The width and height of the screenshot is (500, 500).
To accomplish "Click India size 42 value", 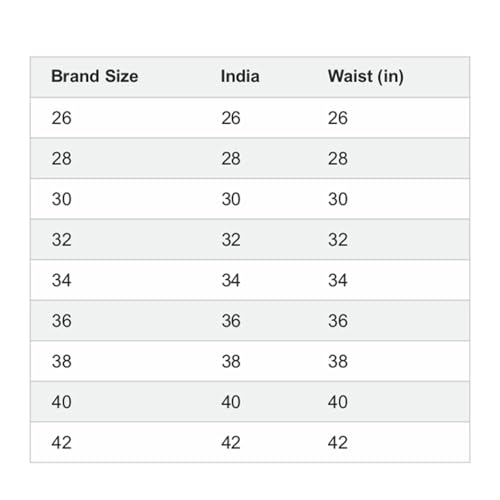I will point(231,443).
